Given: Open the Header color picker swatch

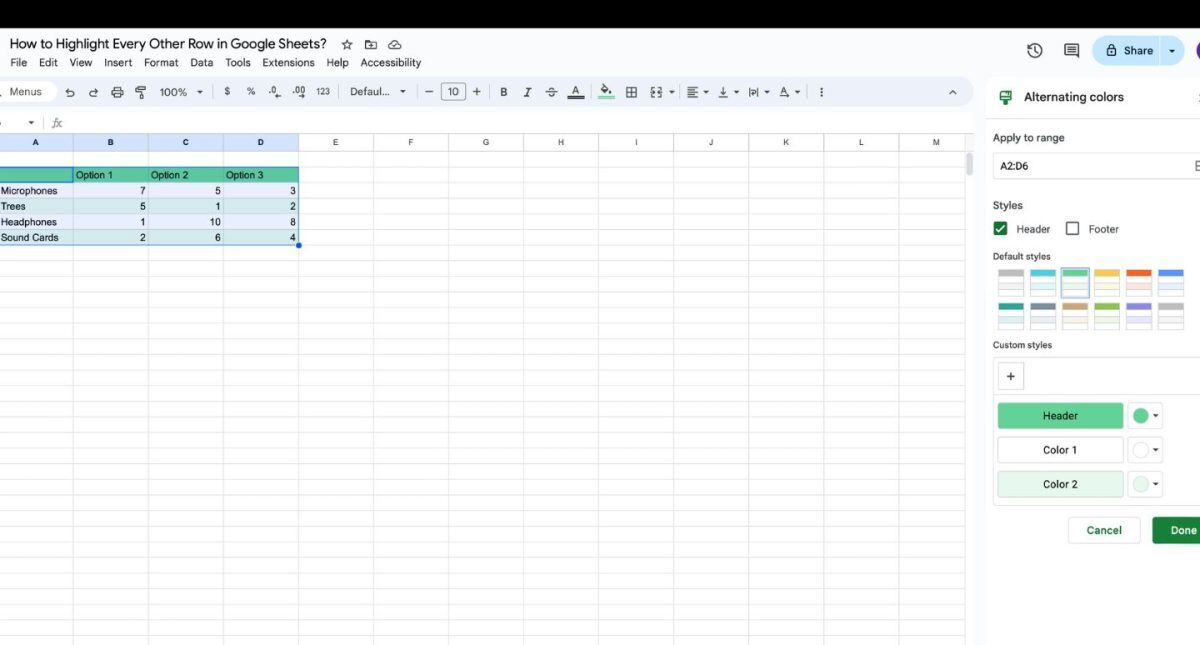Looking at the screenshot, I should click(1145, 416).
